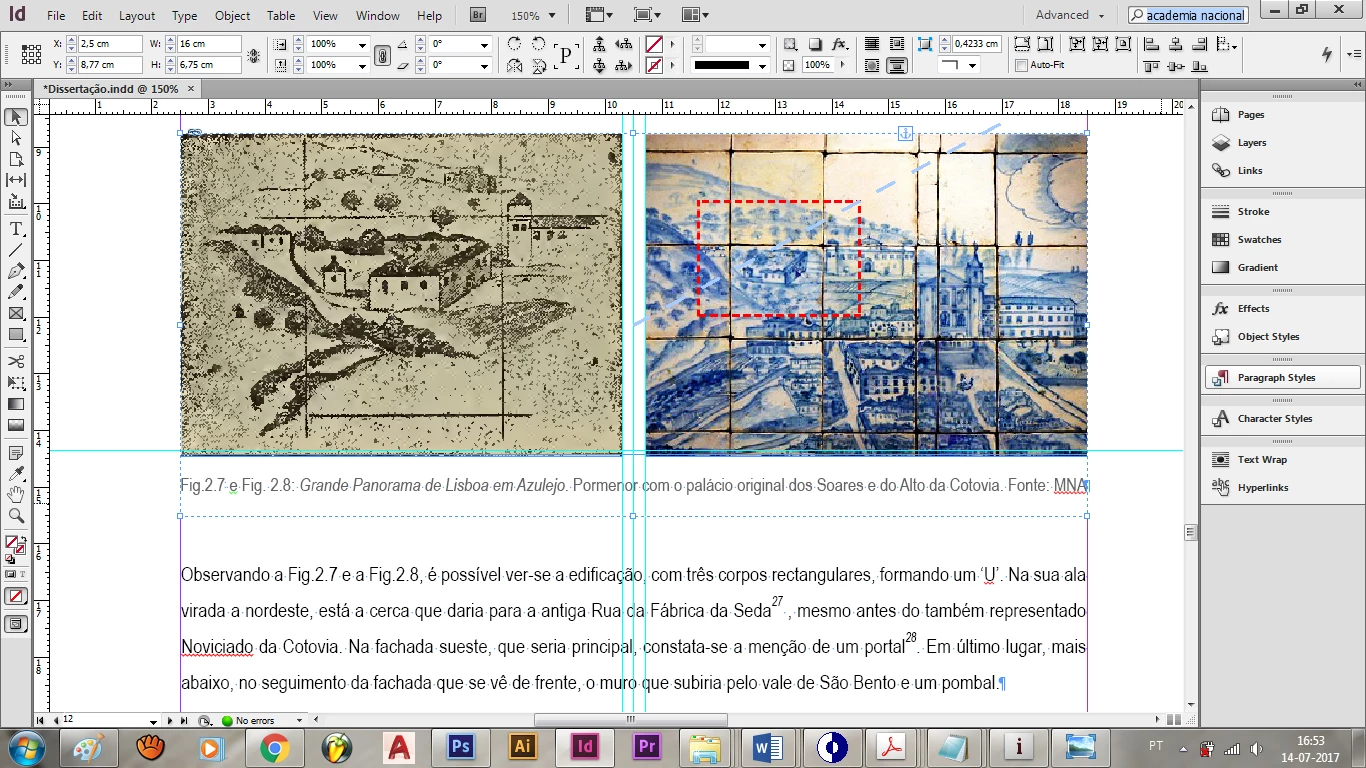Open the rotation angle dropdown

click(485, 44)
